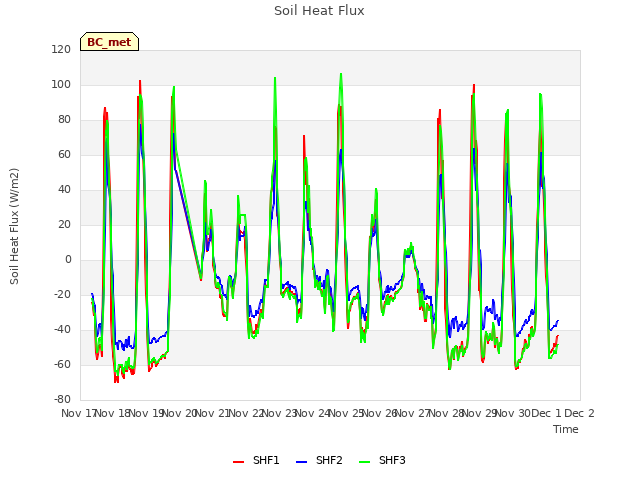The height and width of the screenshot is (480, 640).
Task: Click the Nov 26 x-axis tick label
Action: point(380,413)
